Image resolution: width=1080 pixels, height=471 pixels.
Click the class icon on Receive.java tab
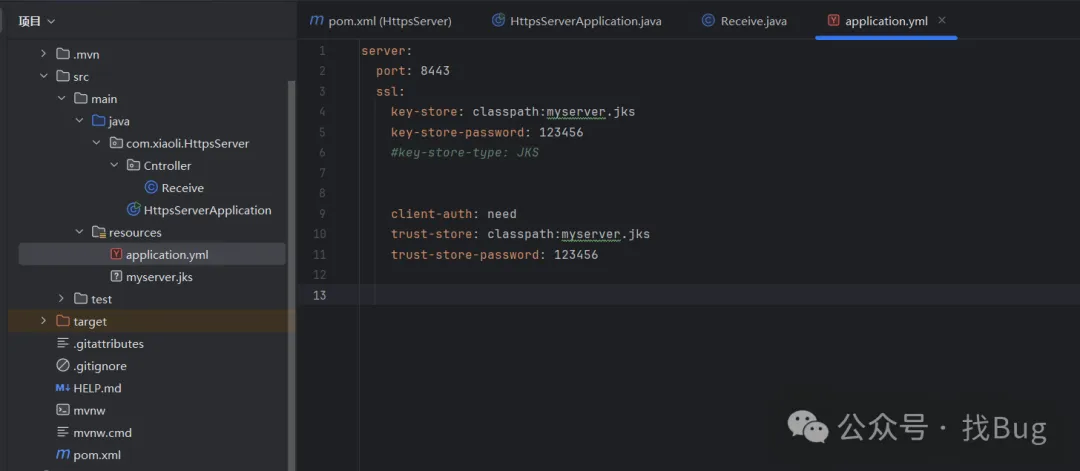tap(708, 21)
